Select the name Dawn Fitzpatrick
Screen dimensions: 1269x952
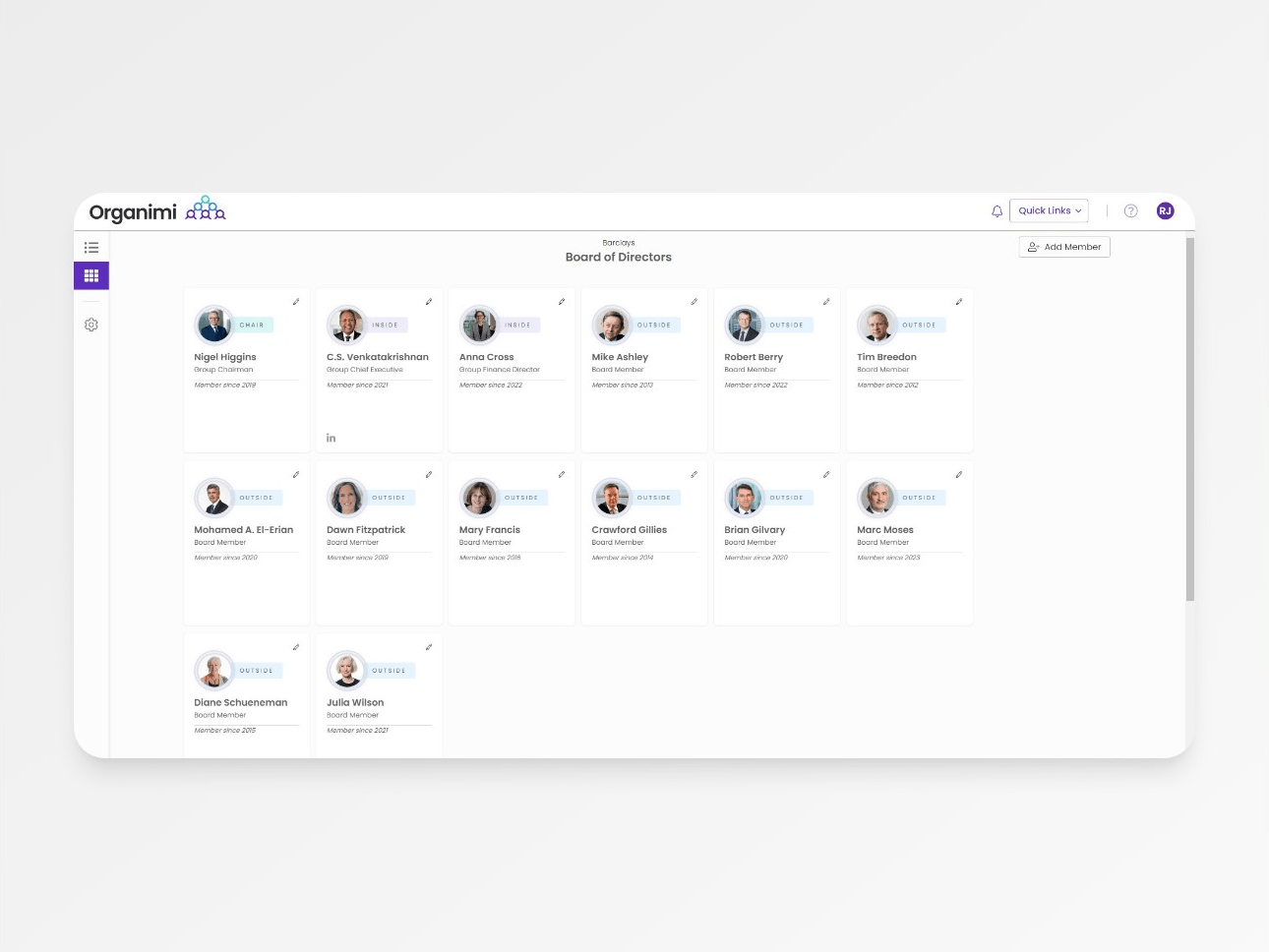(x=366, y=530)
